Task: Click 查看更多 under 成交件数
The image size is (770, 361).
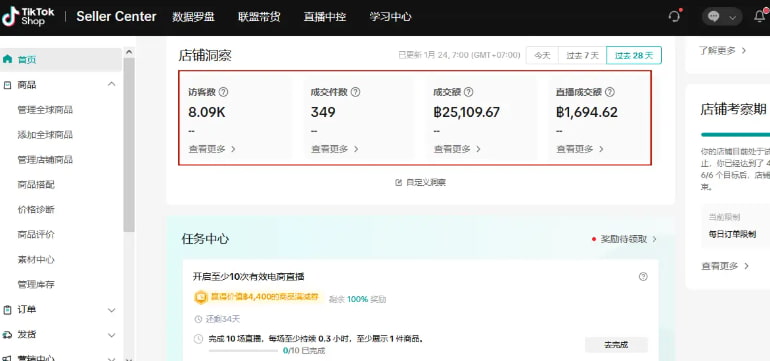Action: point(334,149)
